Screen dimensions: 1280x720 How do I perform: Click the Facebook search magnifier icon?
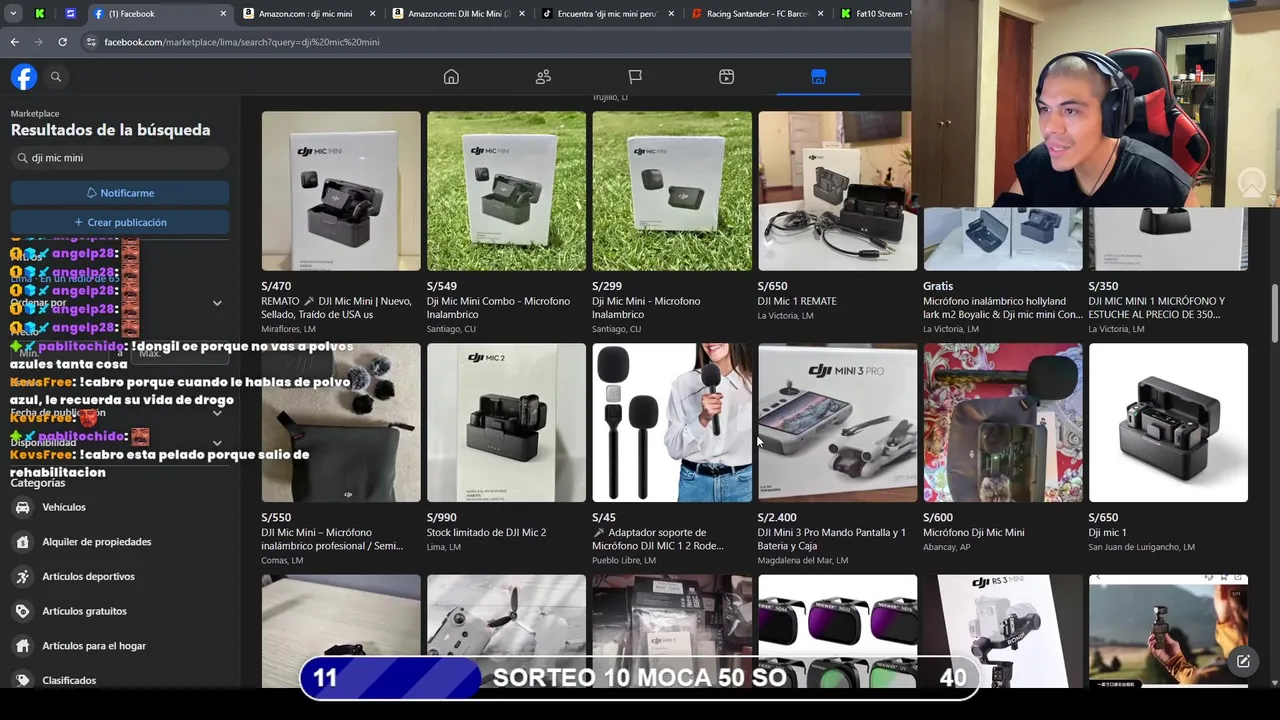[56, 77]
